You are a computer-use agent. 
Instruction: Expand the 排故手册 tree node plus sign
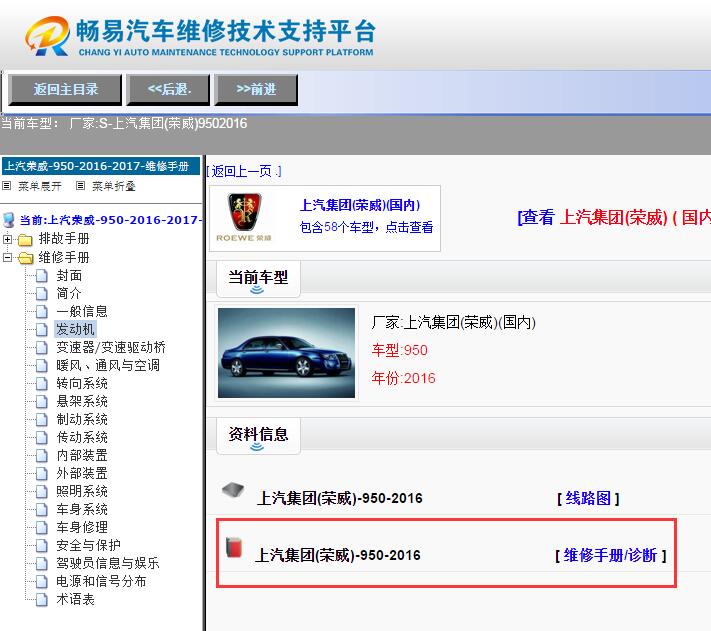point(7,239)
